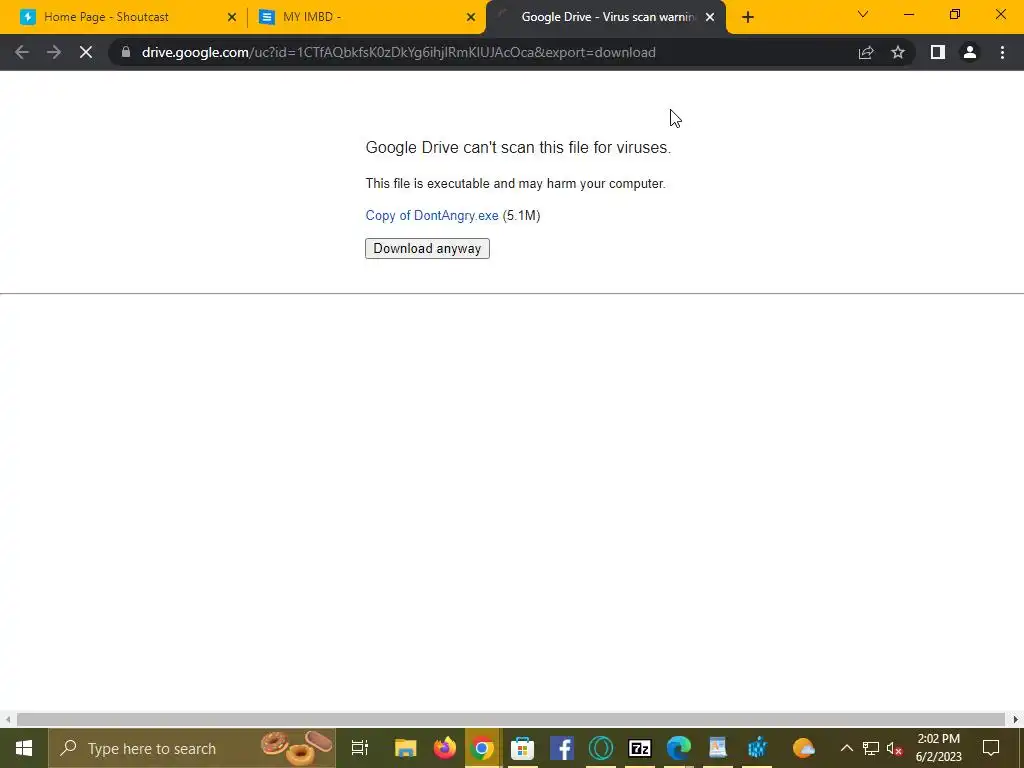Click the Download anyway button
This screenshot has width=1024, height=768.
point(427,248)
